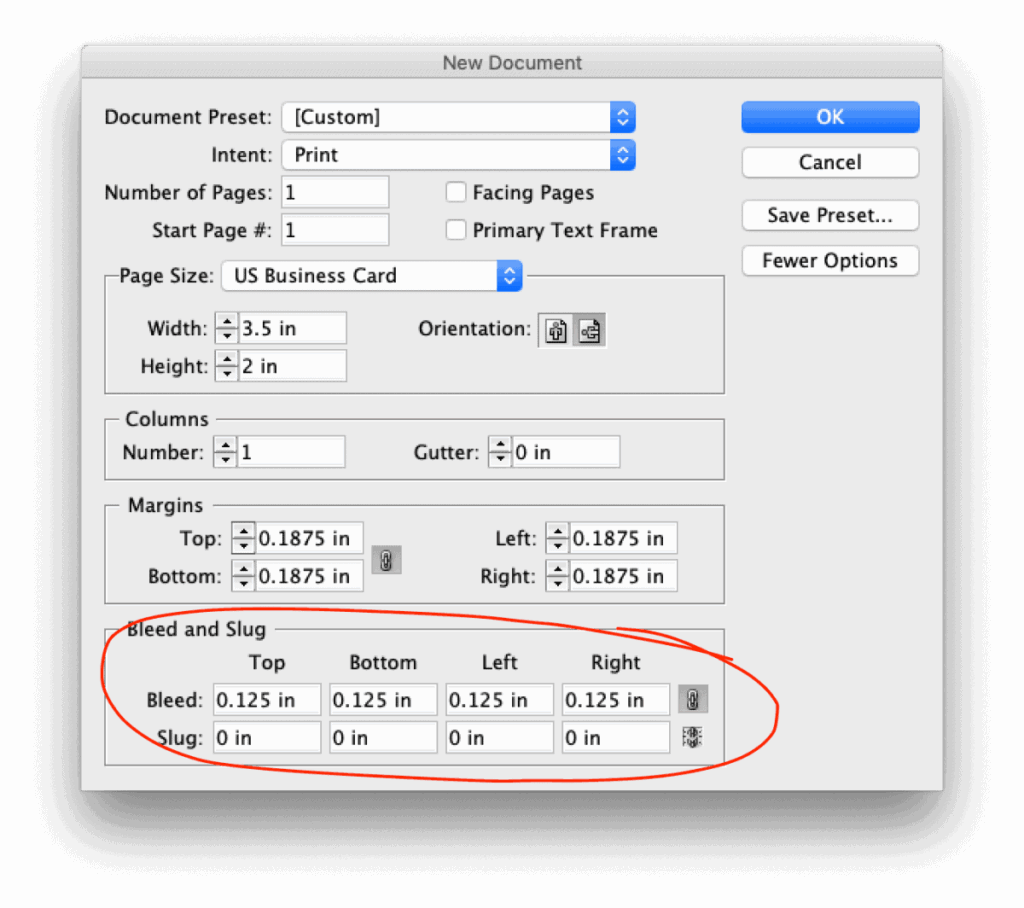Click the Bleed Top input field
Image resolution: width=1024 pixels, height=908 pixels.
(x=267, y=700)
